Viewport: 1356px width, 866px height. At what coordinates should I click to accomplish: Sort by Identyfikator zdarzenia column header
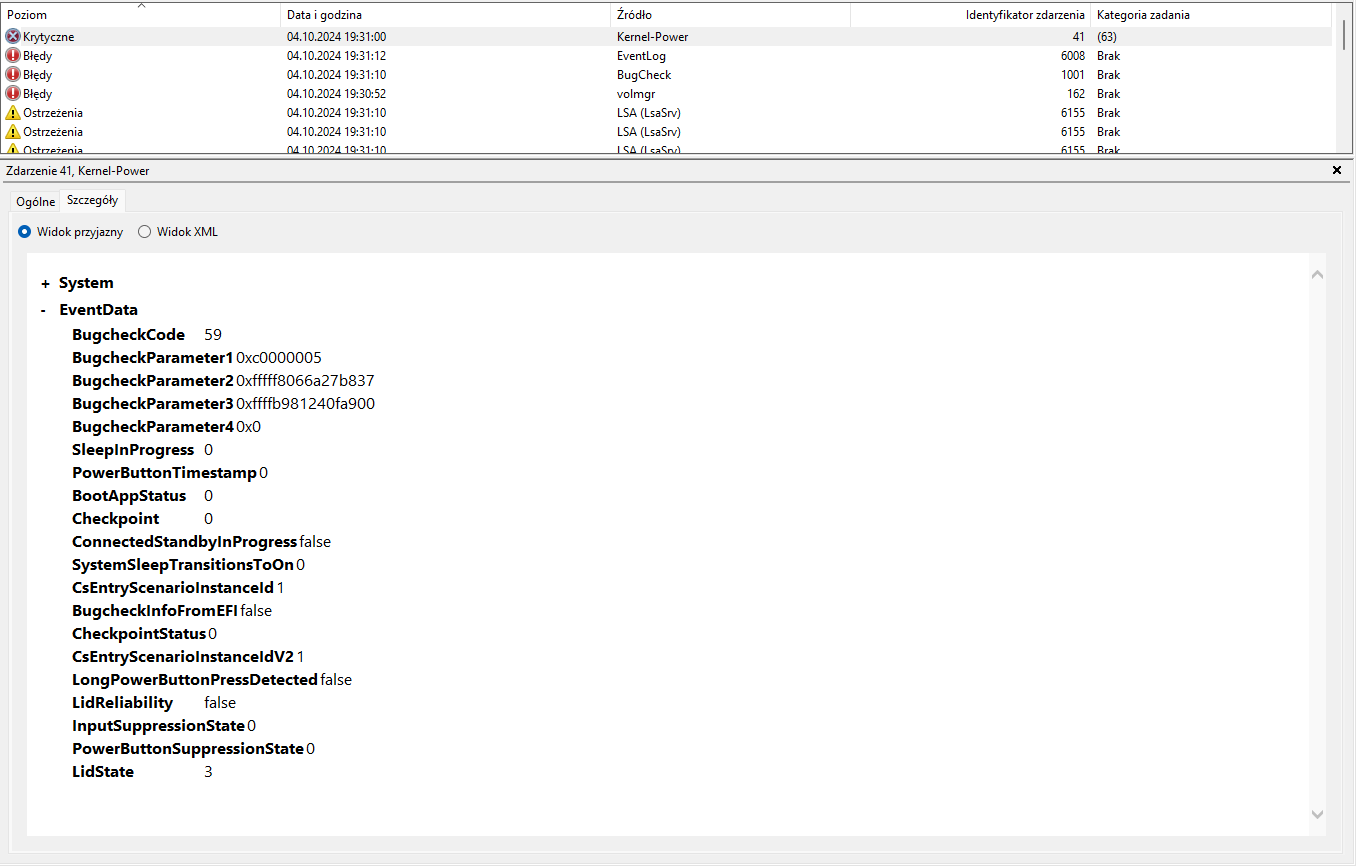pyautogui.click(x=970, y=15)
